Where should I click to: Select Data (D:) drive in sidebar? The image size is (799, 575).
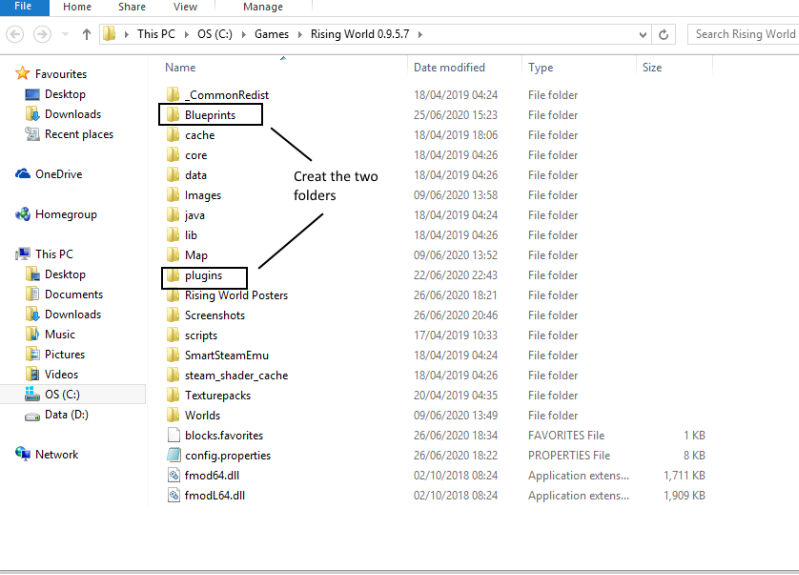[x=65, y=414]
